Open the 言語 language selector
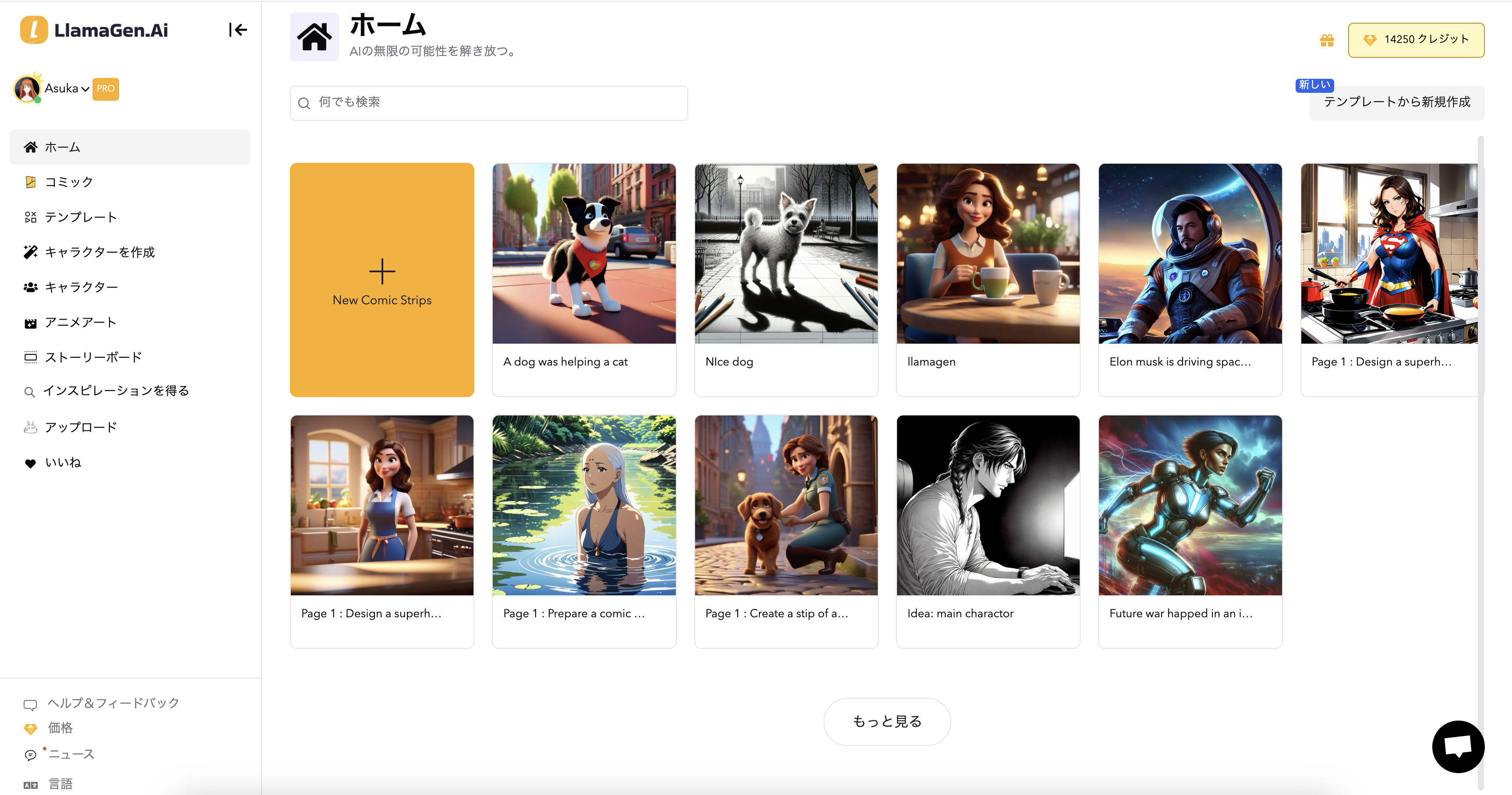 pyautogui.click(x=60, y=784)
